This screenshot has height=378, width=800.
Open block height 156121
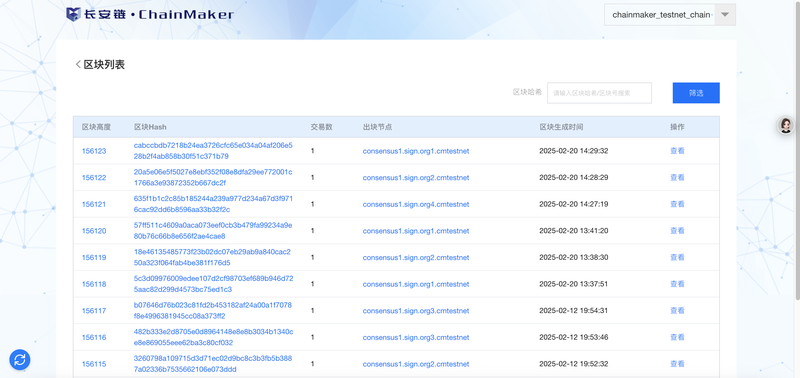tap(94, 204)
